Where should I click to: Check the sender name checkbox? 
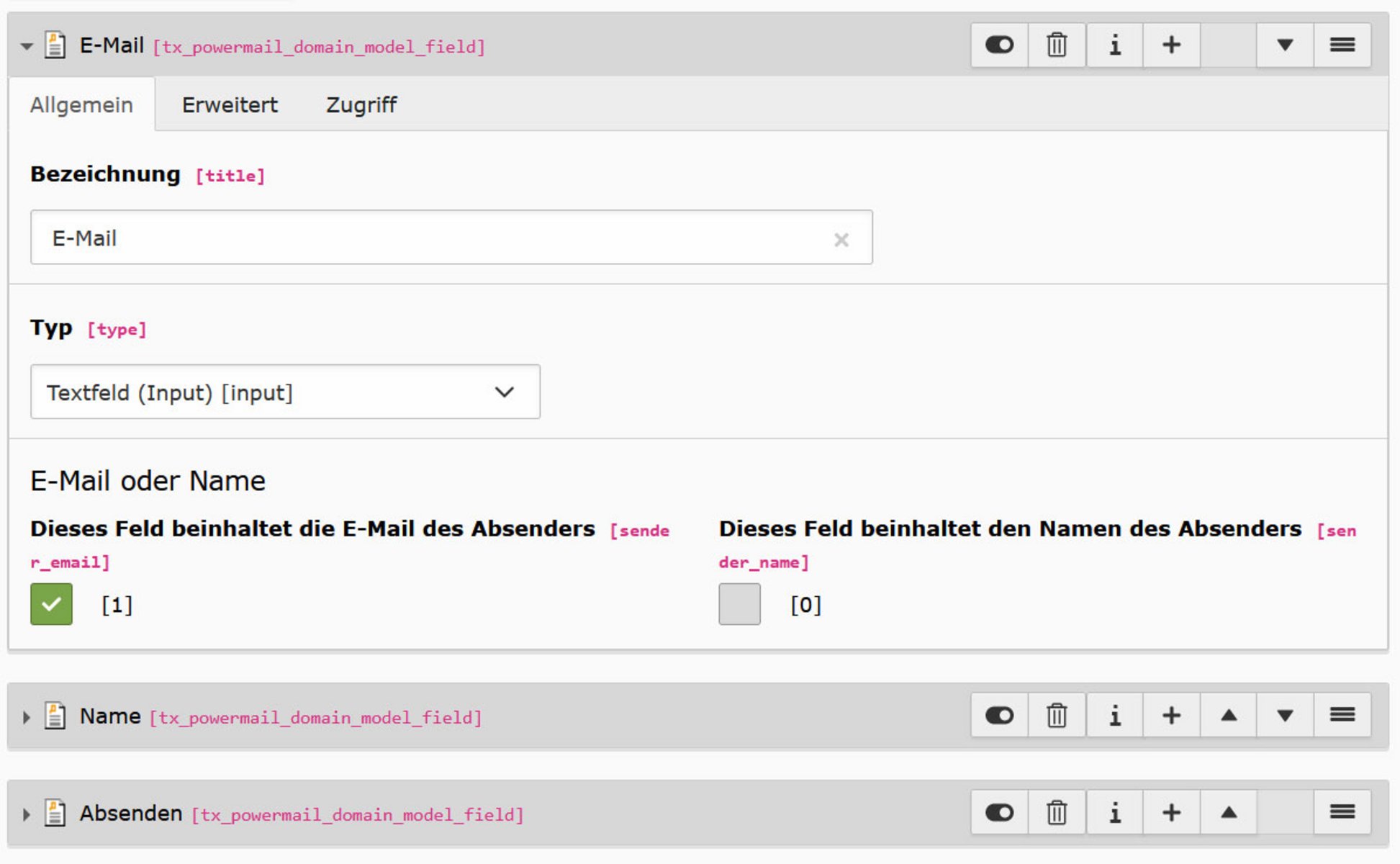pos(739,604)
